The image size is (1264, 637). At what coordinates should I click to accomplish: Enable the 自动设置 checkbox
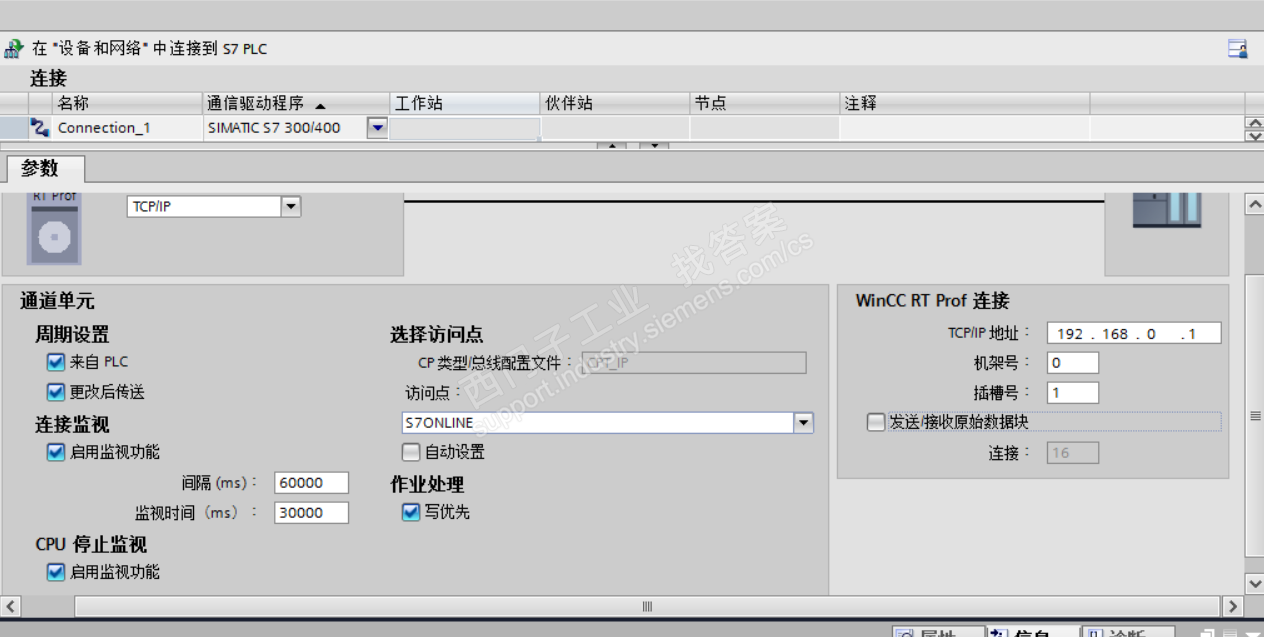tap(411, 452)
